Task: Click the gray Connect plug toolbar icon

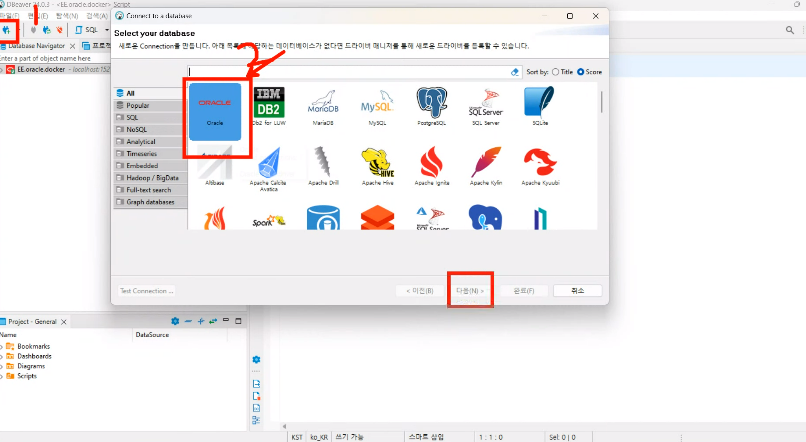Action: click(x=33, y=30)
